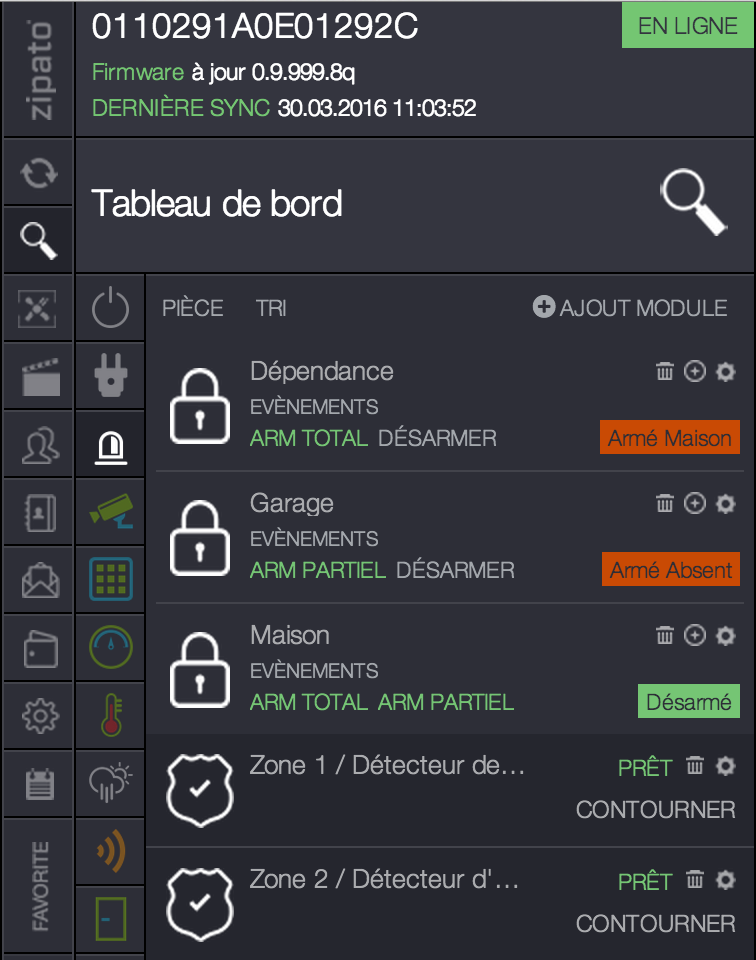756x960 pixels.
Task: Select the search magnifier sidebar tab
Action: point(37,240)
